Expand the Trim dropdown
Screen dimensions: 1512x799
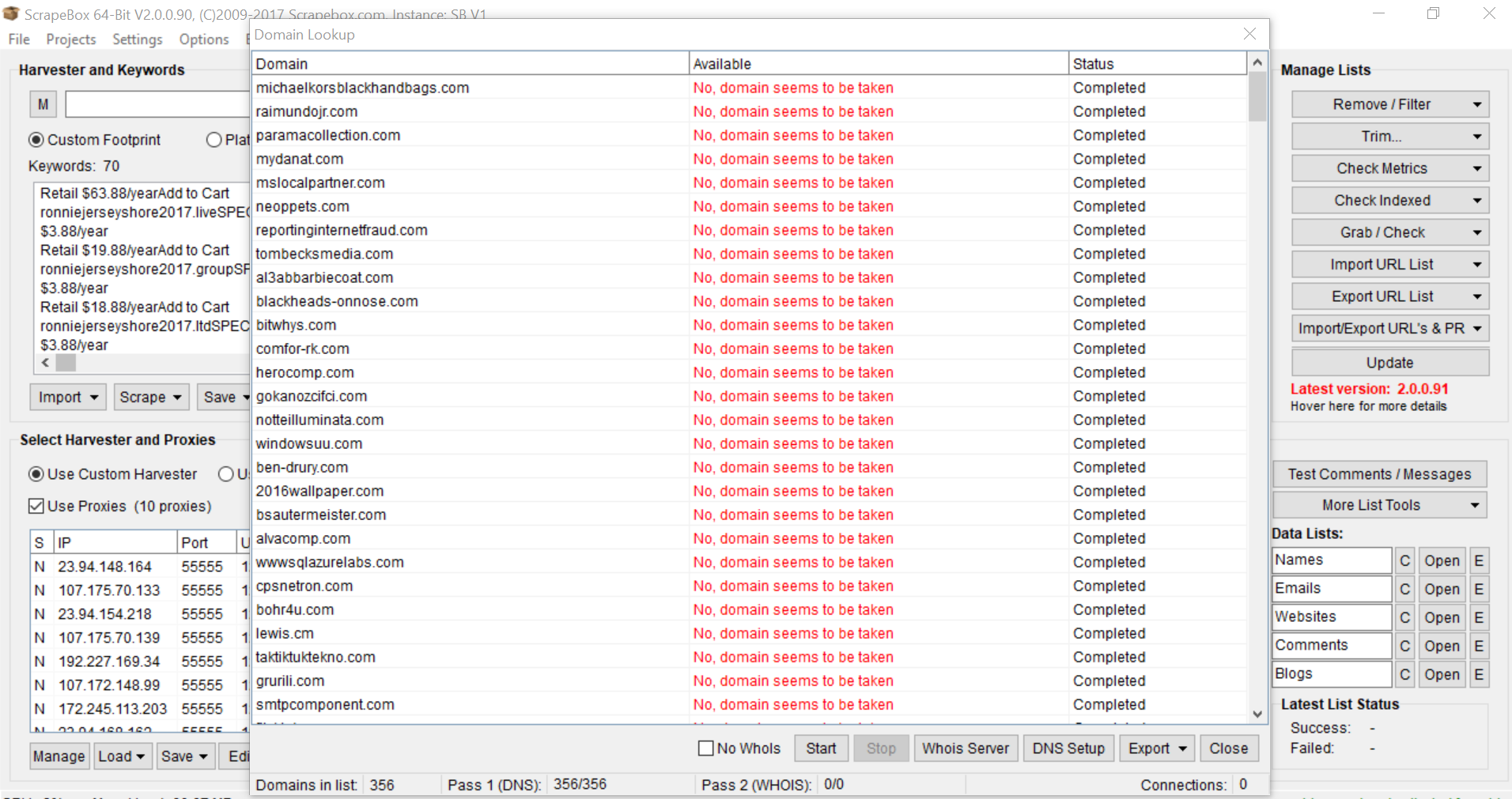click(x=1390, y=137)
